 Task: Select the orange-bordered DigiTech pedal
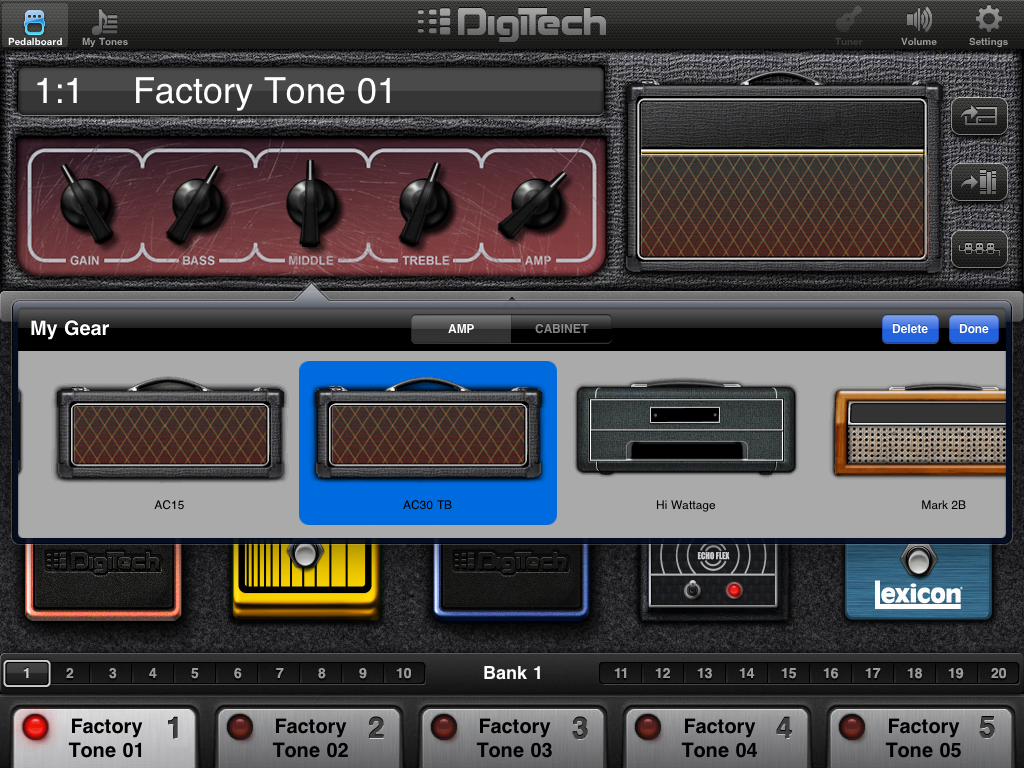(x=103, y=579)
